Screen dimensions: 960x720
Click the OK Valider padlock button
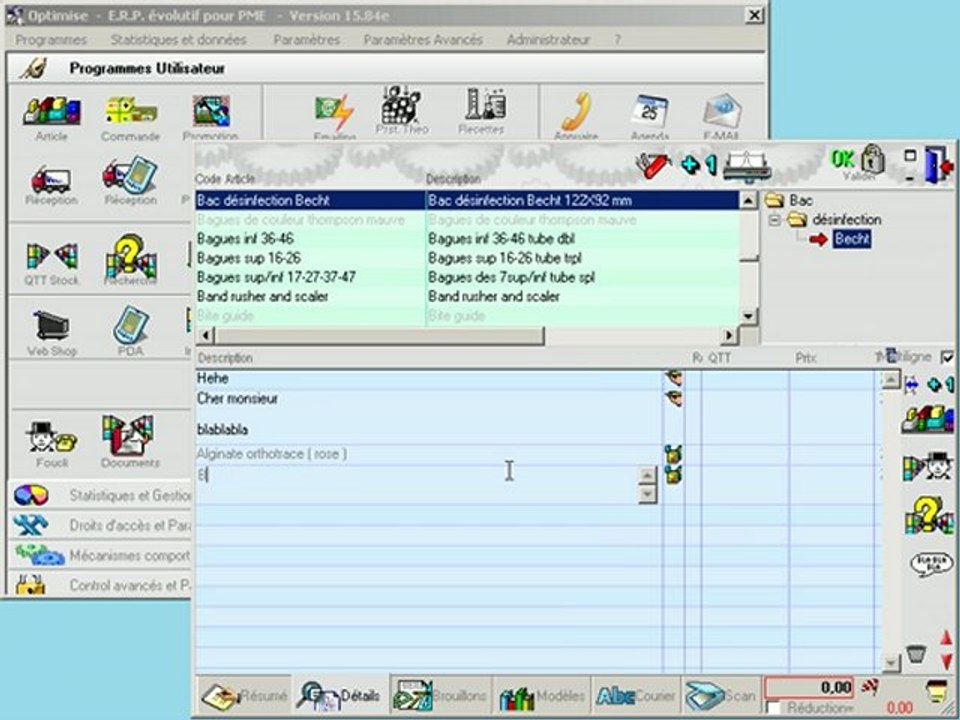pos(858,162)
